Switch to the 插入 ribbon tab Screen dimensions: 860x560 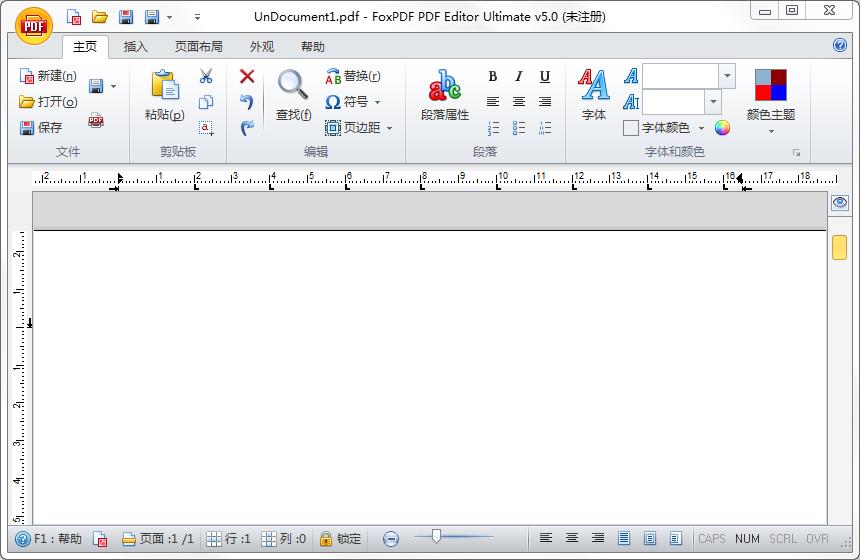point(135,47)
